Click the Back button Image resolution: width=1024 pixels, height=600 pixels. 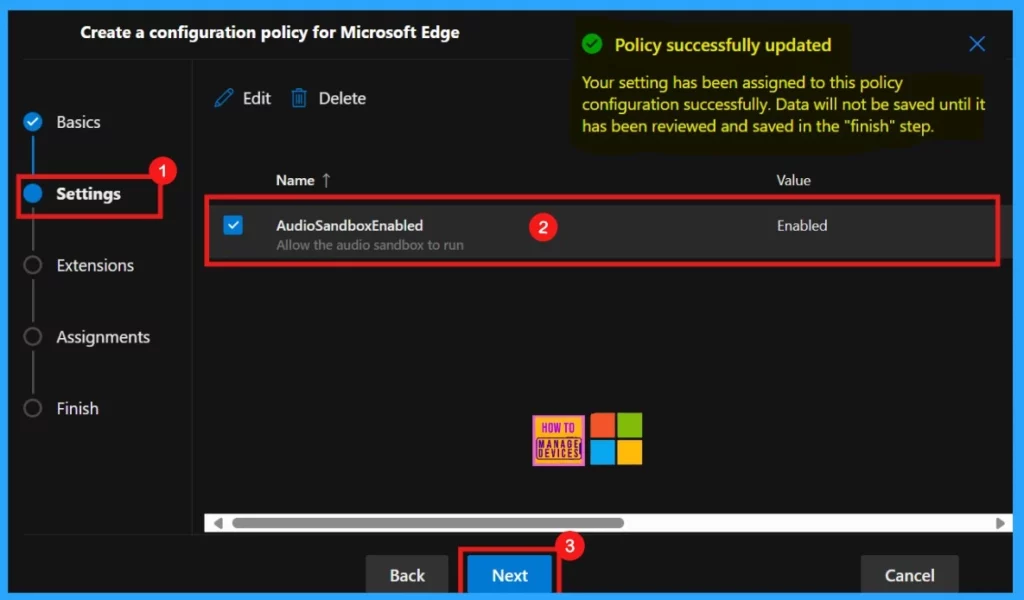[x=407, y=575]
